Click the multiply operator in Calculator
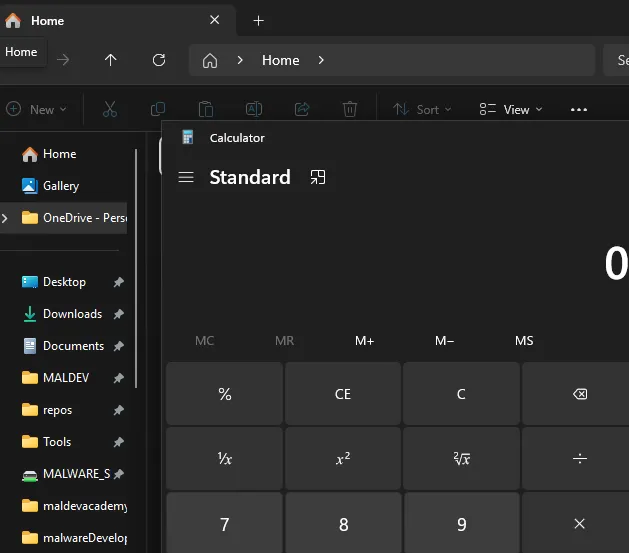The height and width of the screenshot is (553, 629). coord(580,523)
